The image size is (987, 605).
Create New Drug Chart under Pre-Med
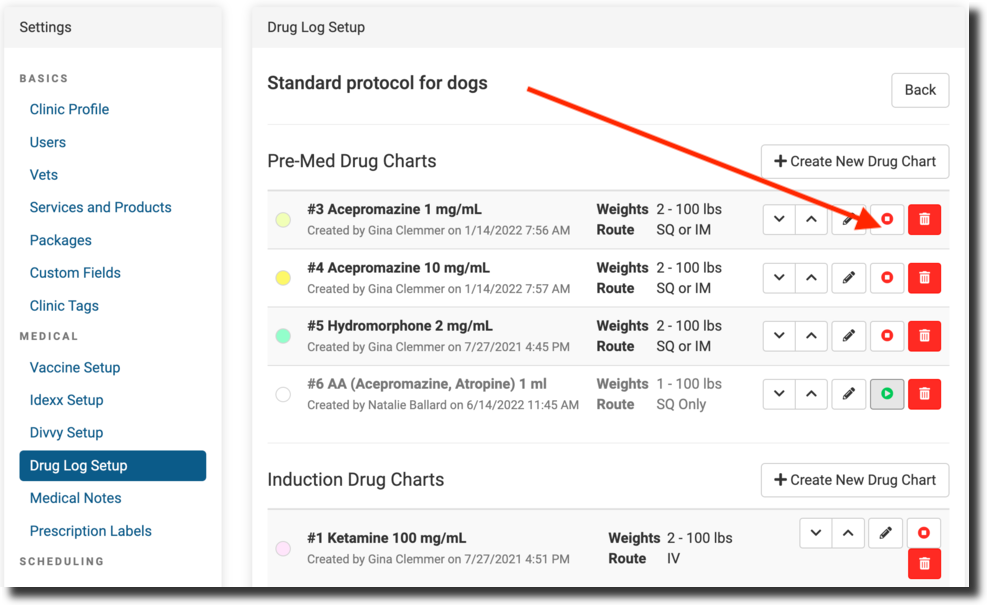[855, 161]
